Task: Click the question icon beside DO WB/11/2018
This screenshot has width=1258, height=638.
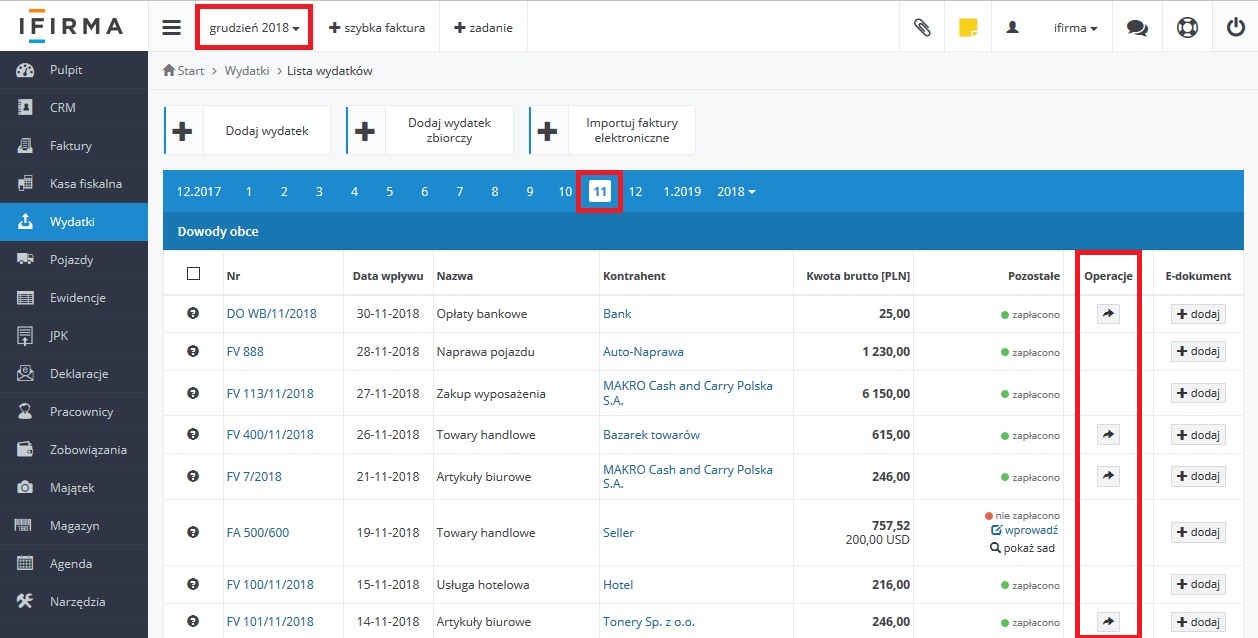Action: coord(193,313)
